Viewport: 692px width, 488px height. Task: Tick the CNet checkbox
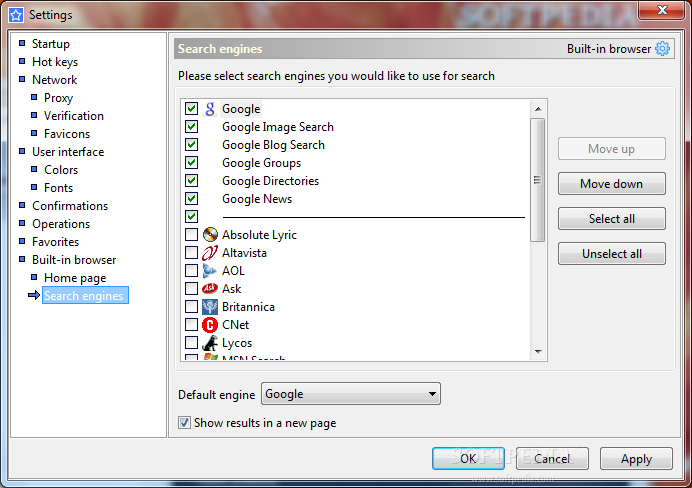pos(191,325)
